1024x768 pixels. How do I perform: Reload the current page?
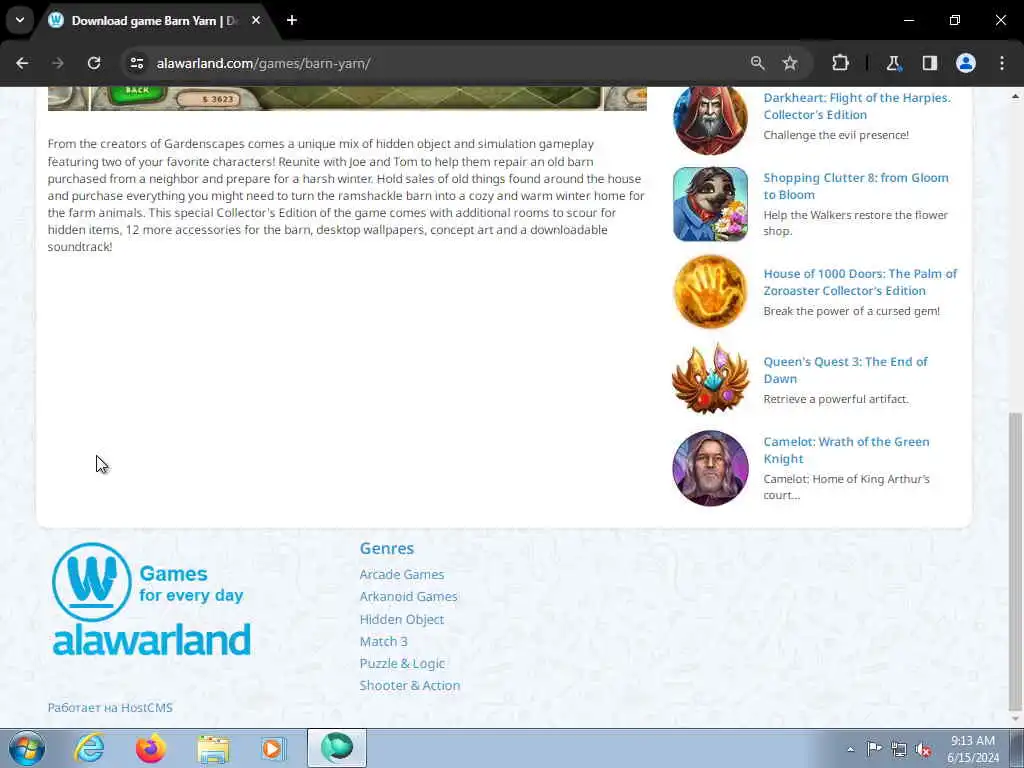click(x=94, y=63)
